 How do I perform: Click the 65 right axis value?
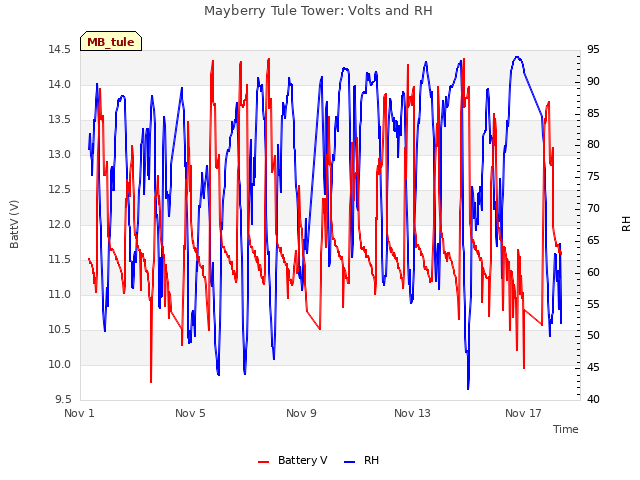593,240
